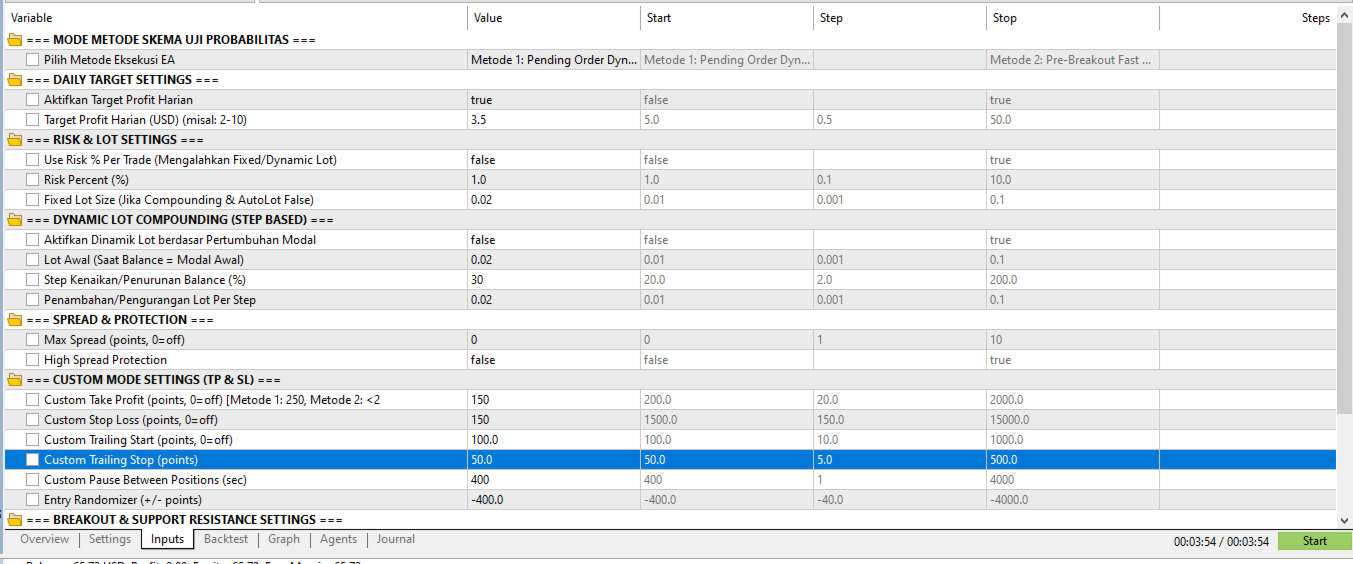Tick checkbox for Aktifkan Target Profit Harian

pos(33,100)
